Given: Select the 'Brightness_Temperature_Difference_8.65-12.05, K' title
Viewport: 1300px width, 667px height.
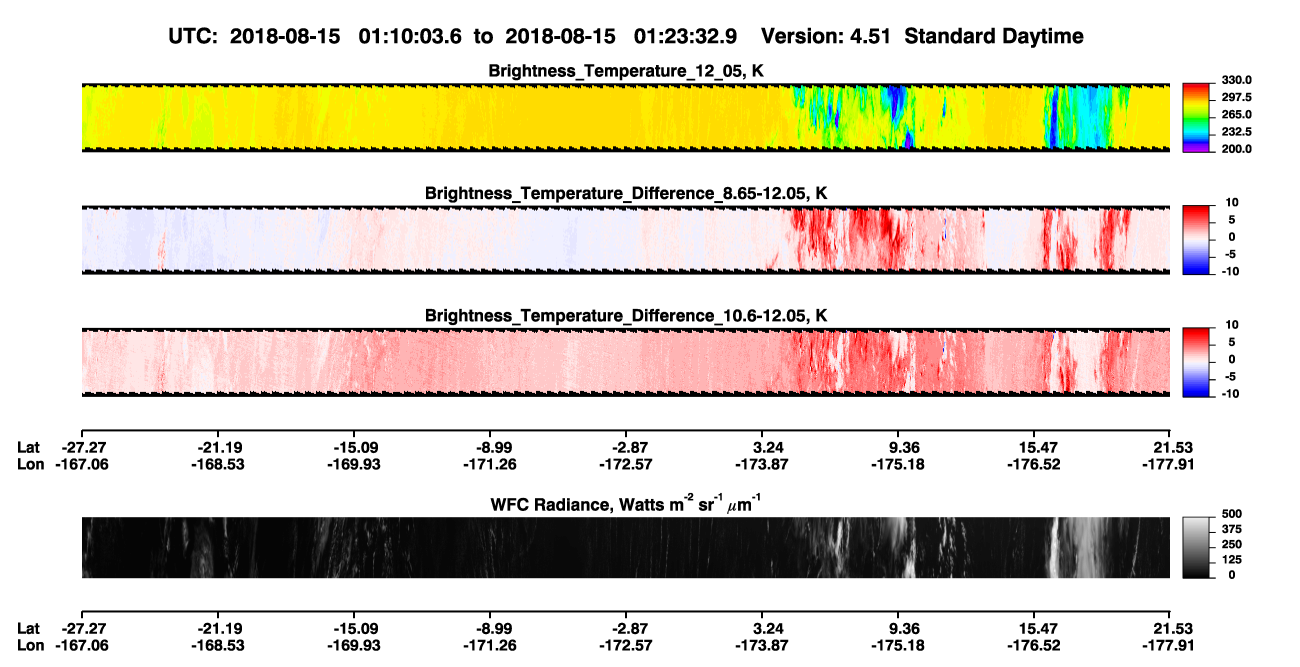Looking at the screenshot, I should click(x=625, y=193).
